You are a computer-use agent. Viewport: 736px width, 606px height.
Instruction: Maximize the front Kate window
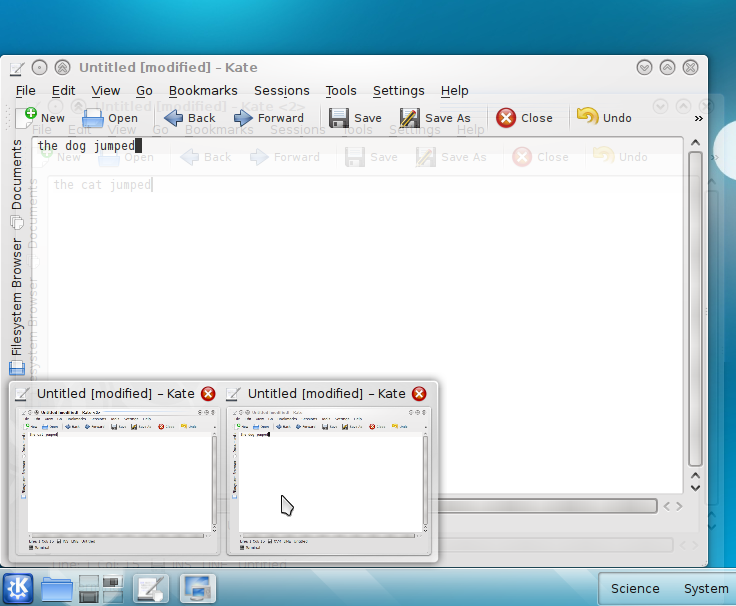[x=667, y=68]
